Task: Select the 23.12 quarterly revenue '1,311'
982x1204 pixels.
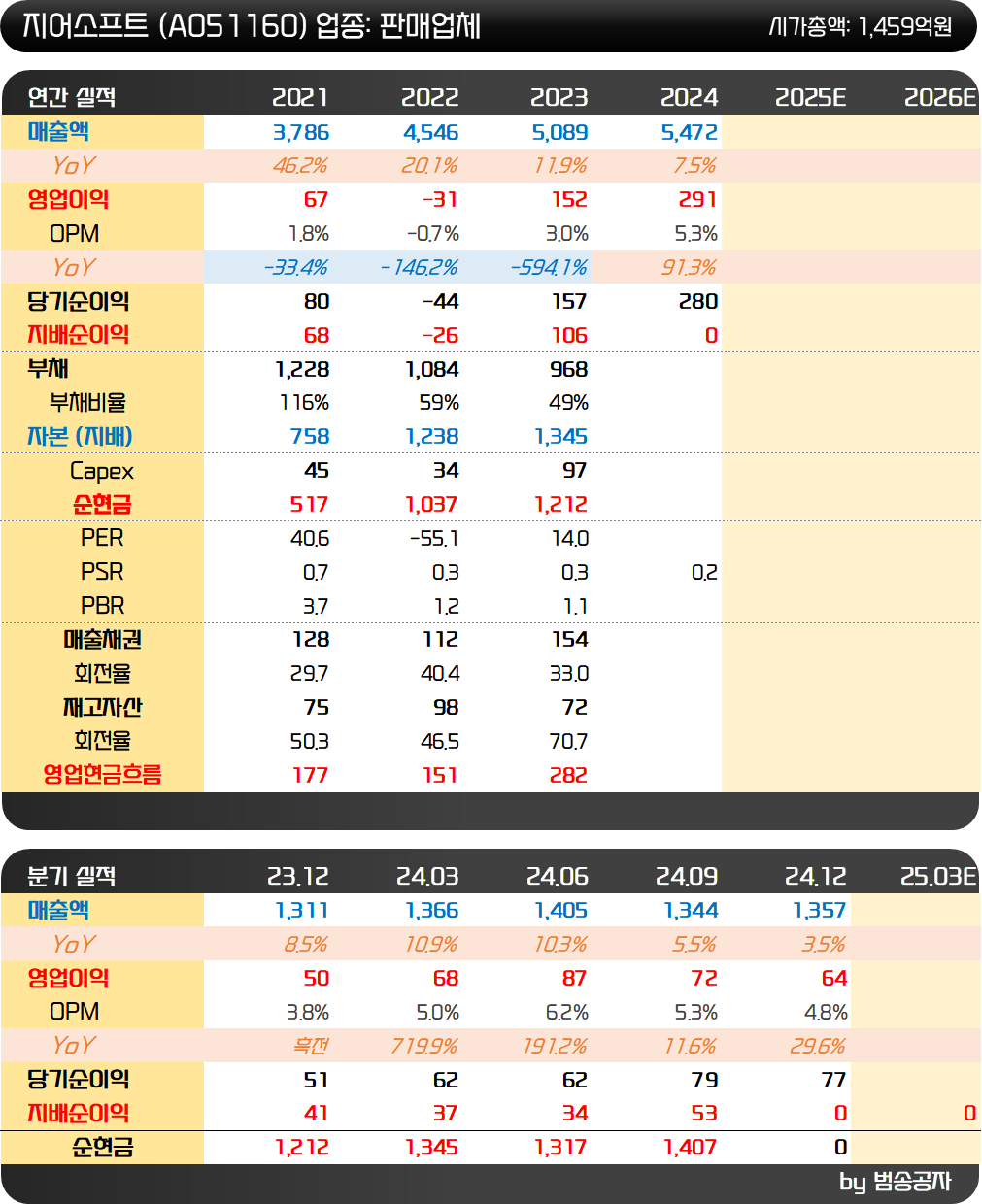Action: pyautogui.click(x=302, y=911)
